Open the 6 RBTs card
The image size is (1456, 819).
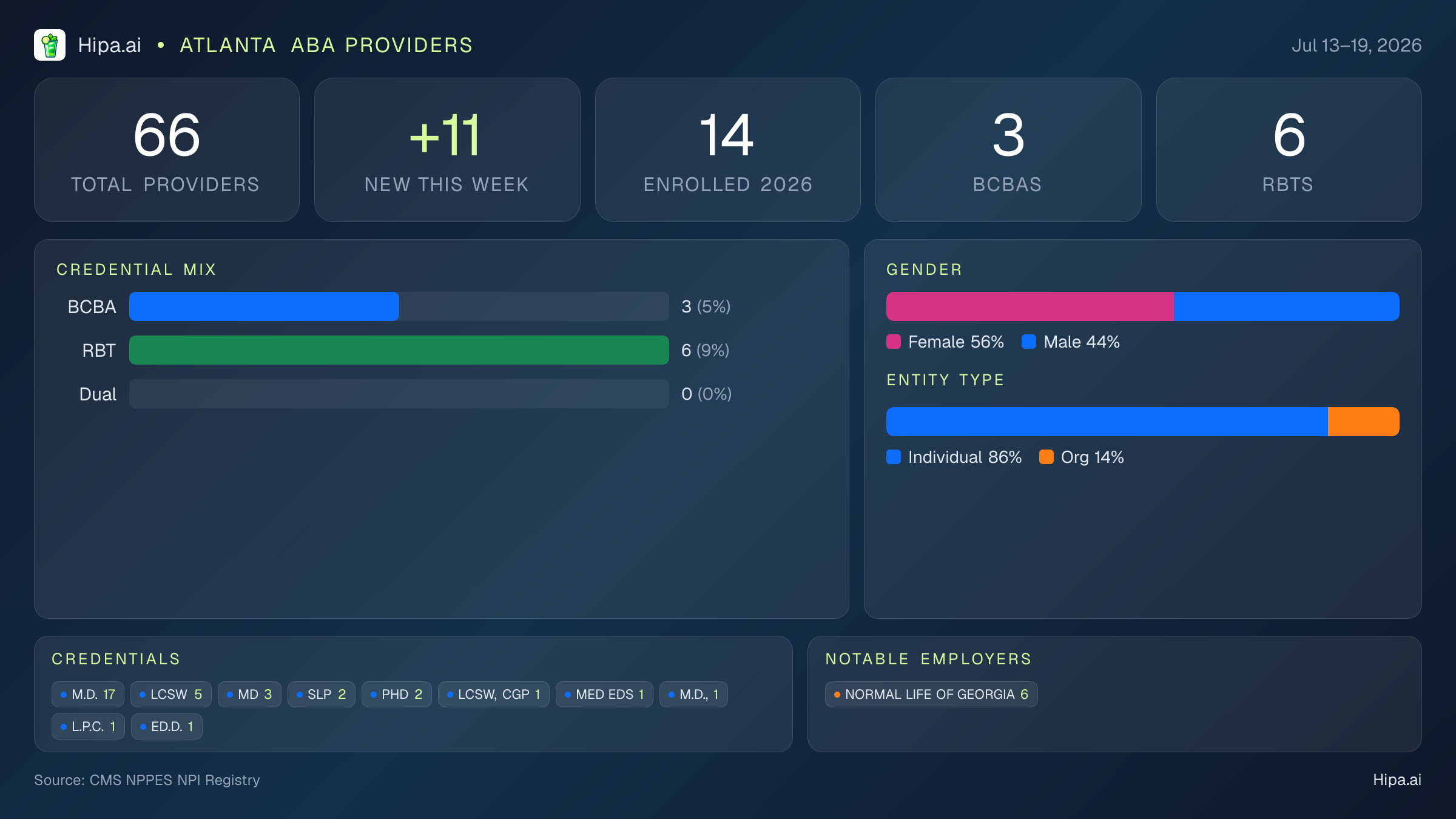(1289, 150)
